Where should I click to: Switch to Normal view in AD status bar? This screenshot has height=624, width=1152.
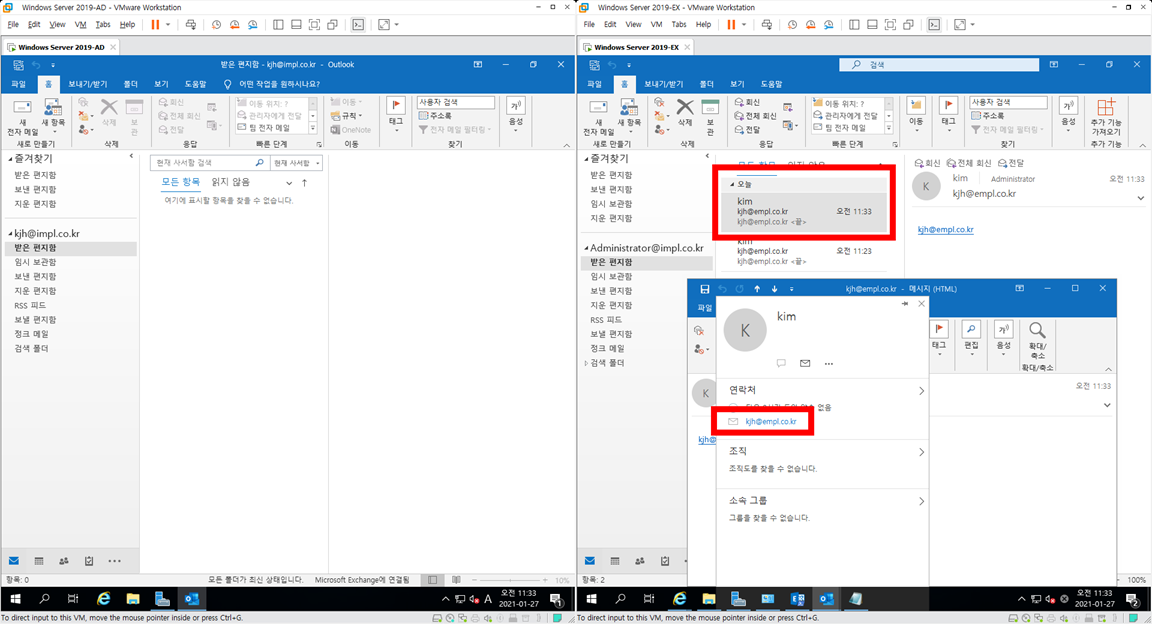coord(433,580)
